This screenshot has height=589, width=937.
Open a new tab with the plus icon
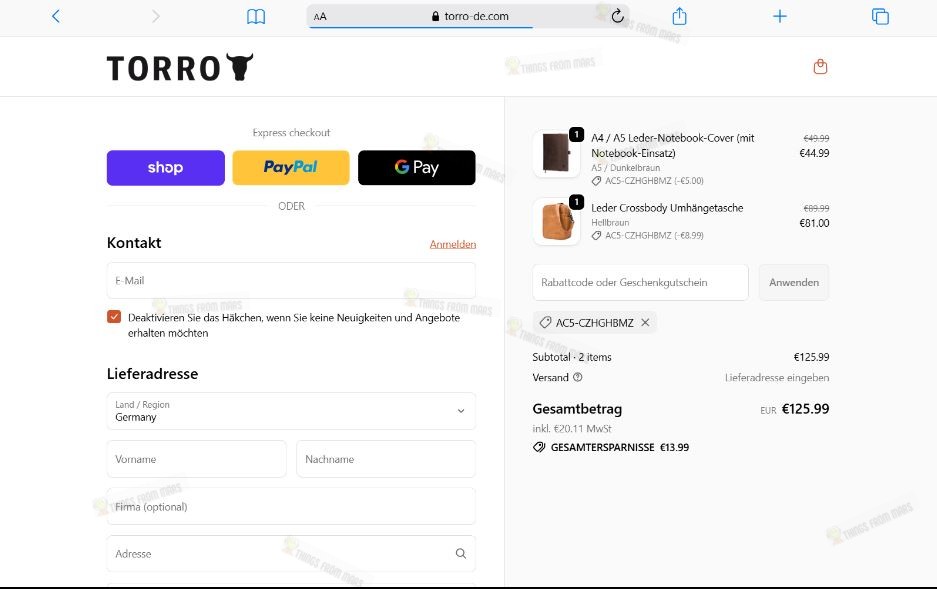click(779, 16)
